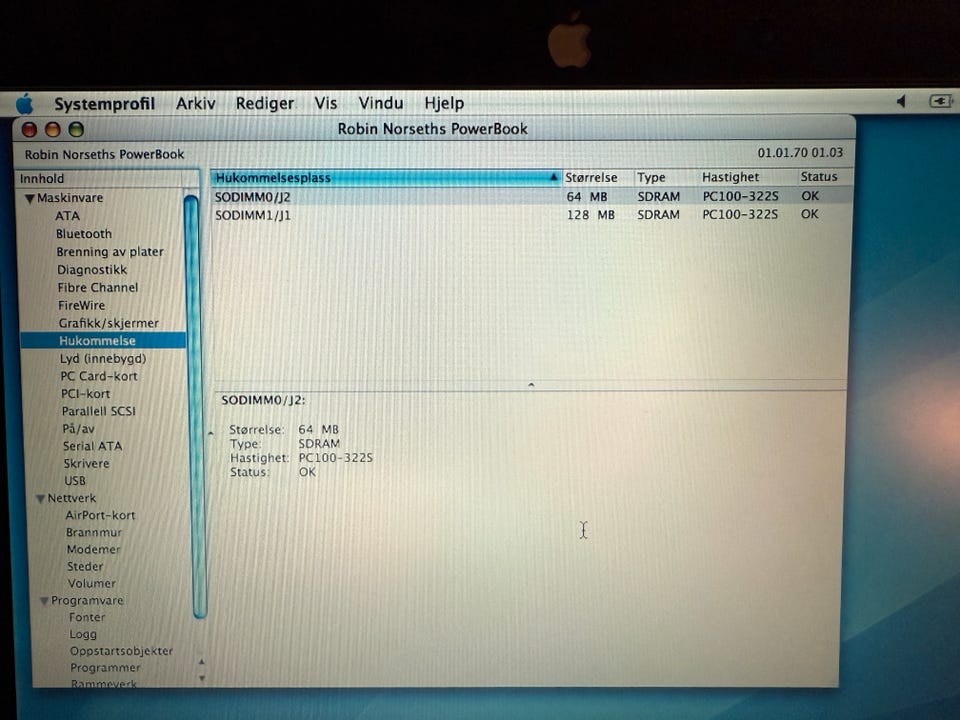
Task: Sort by Hukommelsesplass column header
Action: pyautogui.click(x=386, y=178)
